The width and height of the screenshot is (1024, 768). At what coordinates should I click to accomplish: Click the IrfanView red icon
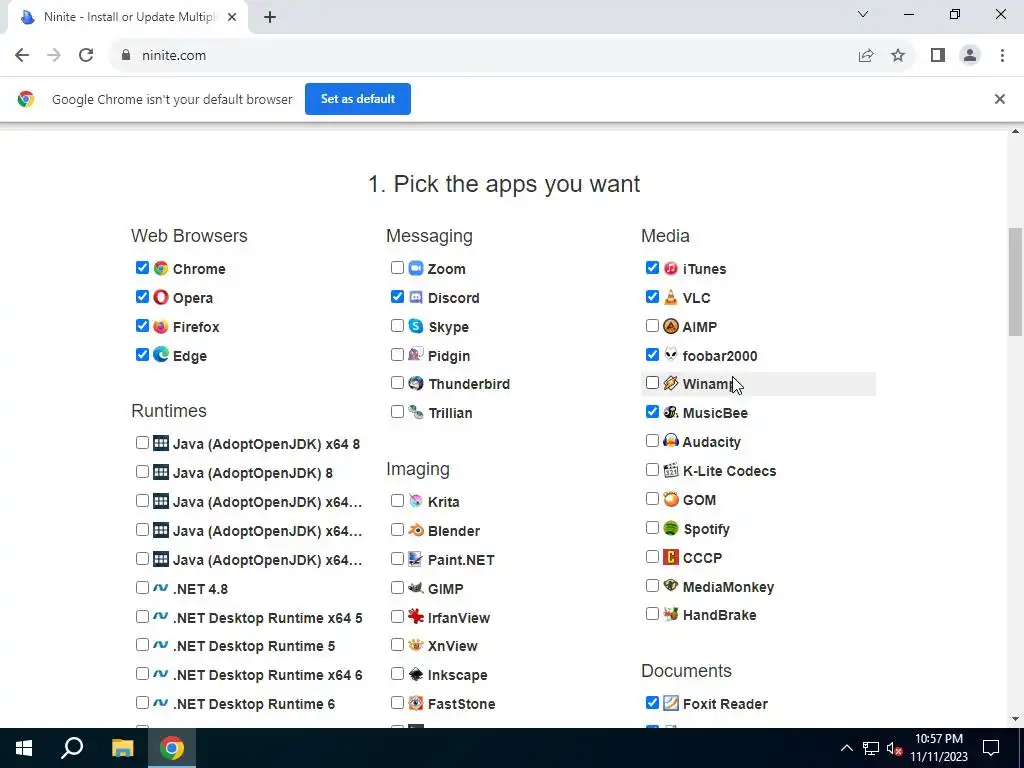tap(416, 616)
